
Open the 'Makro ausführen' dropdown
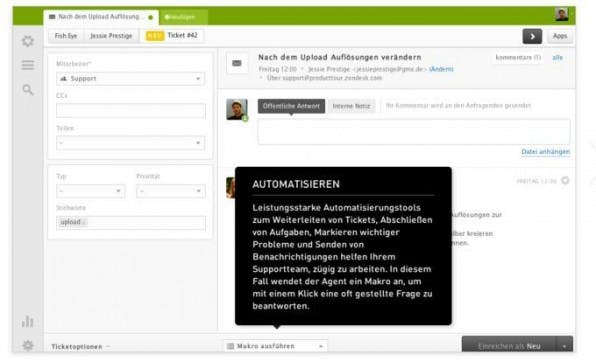click(276, 346)
